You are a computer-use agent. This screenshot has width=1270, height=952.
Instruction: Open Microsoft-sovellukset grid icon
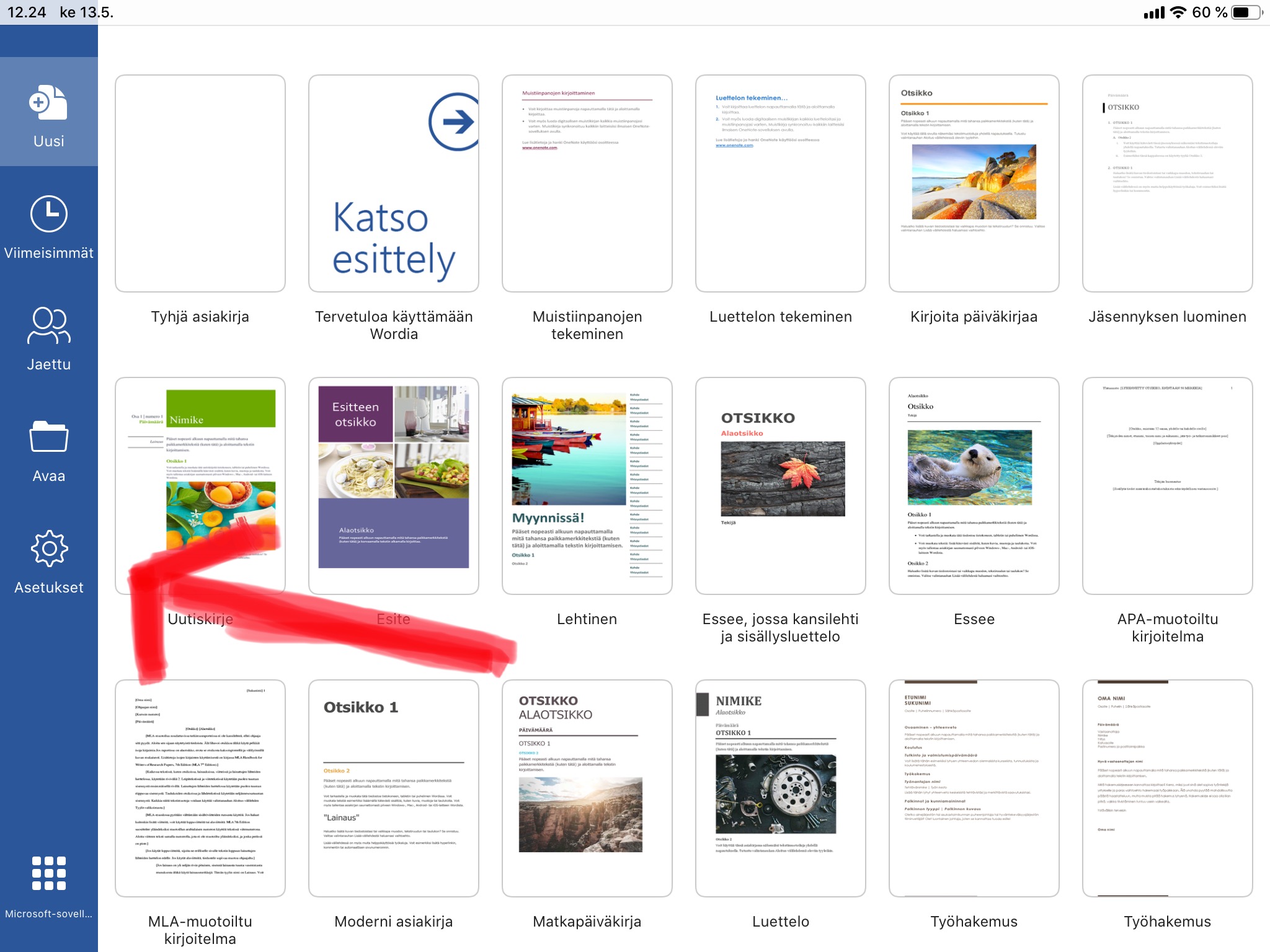pyautogui.click(x=48, y=873)
